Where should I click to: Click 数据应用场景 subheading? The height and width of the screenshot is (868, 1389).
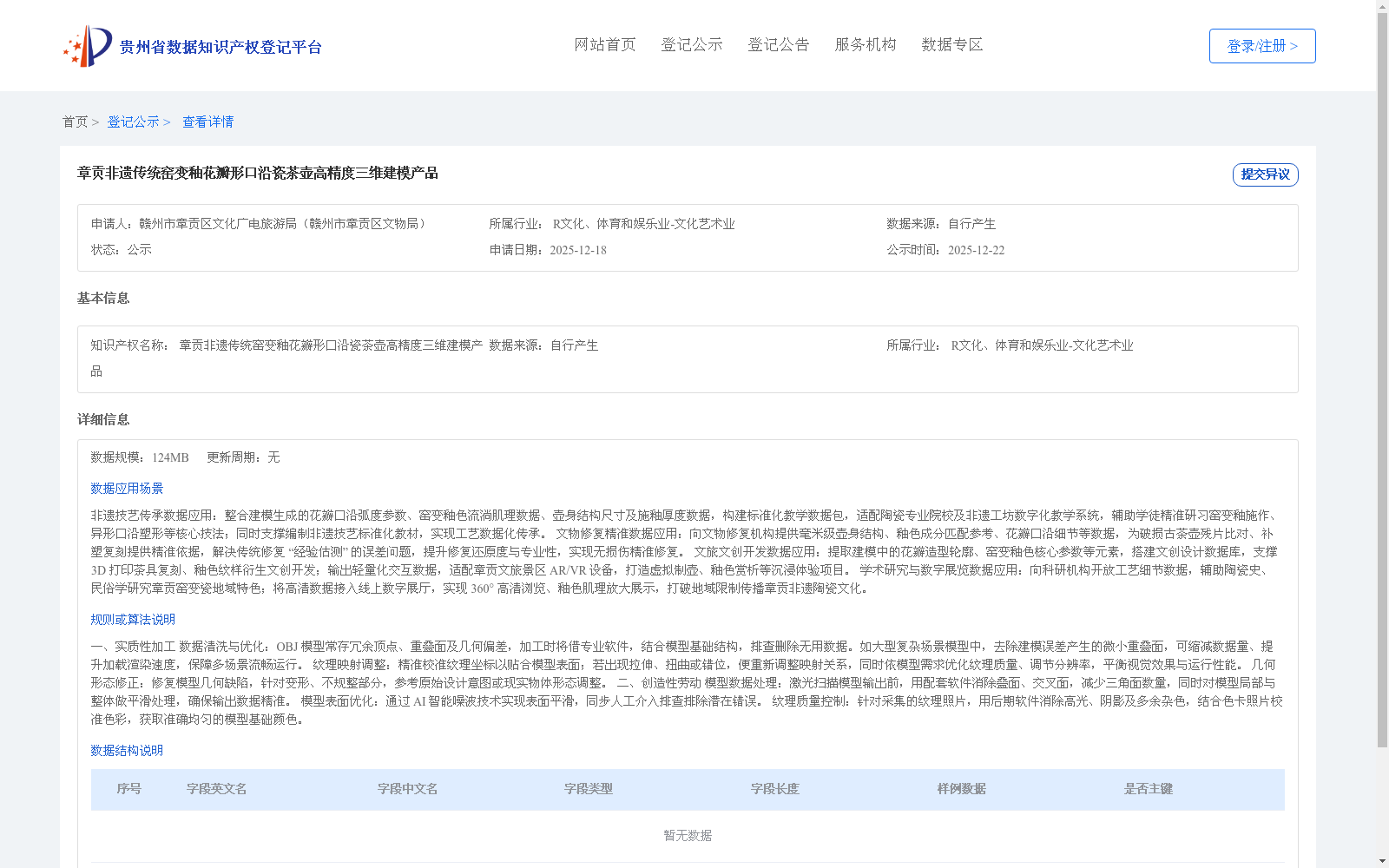coord(127,489)
